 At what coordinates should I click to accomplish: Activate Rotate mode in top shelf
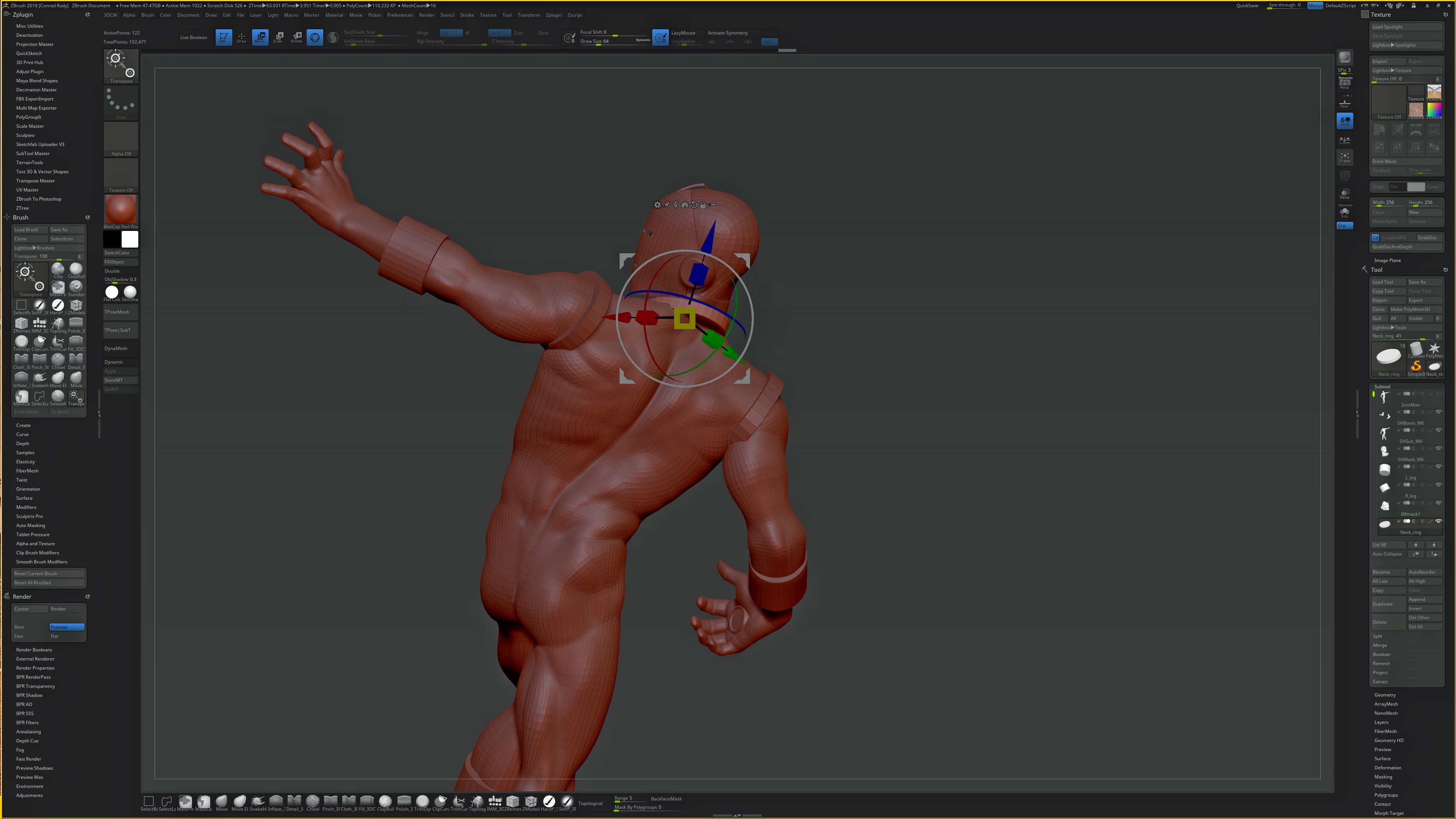[296, 37]
